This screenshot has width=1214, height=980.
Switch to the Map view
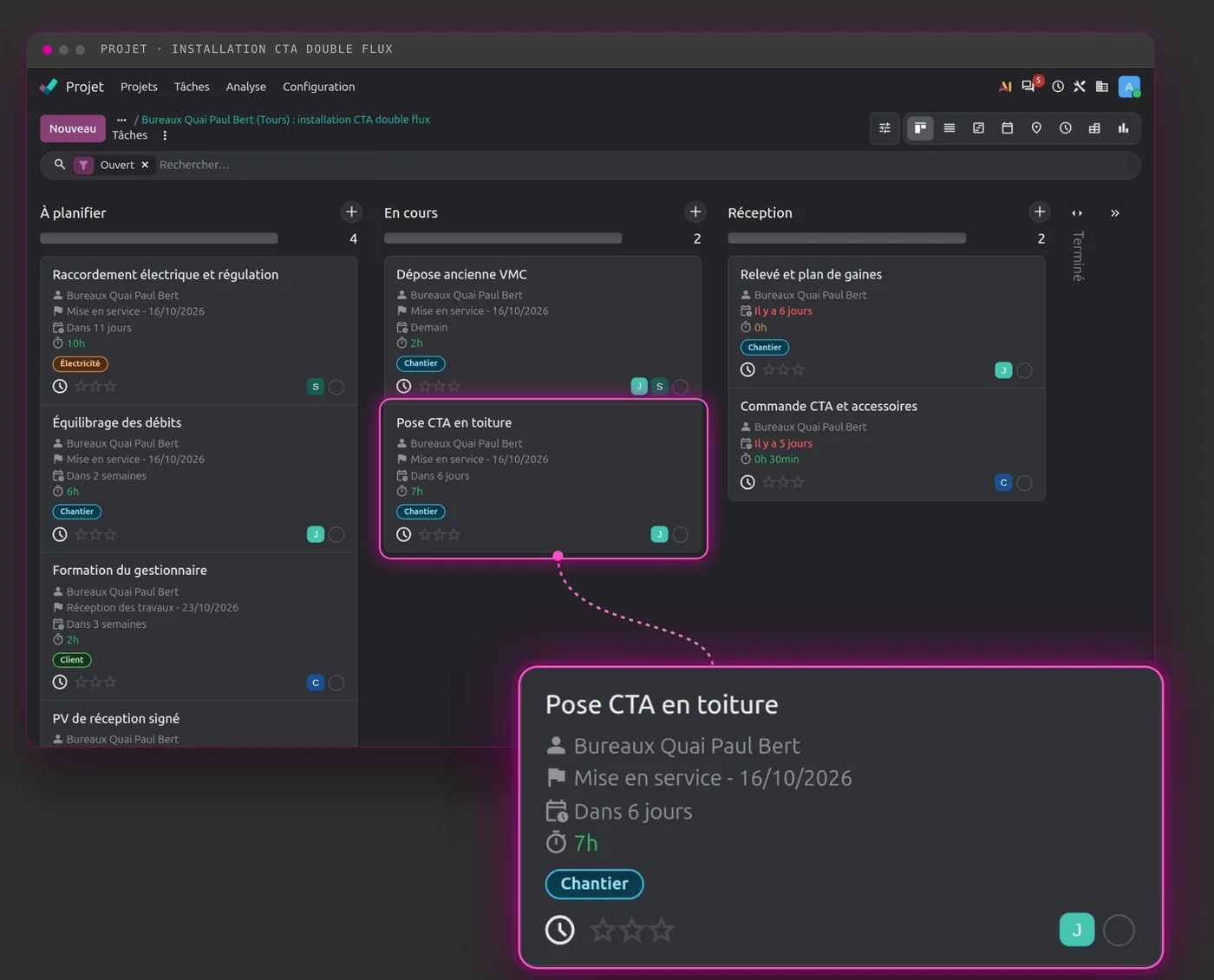click(x=1036, y=128)
